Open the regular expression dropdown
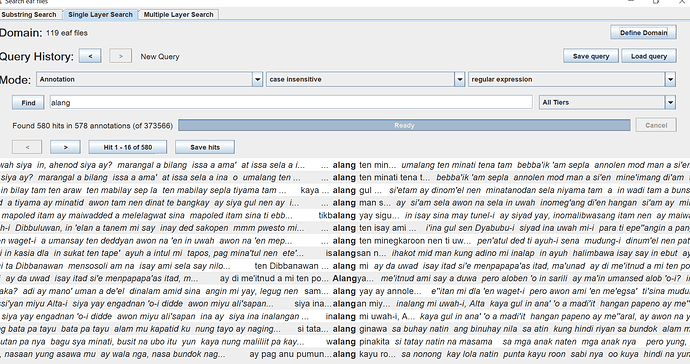Screen dimensions: 690x364 572,79
